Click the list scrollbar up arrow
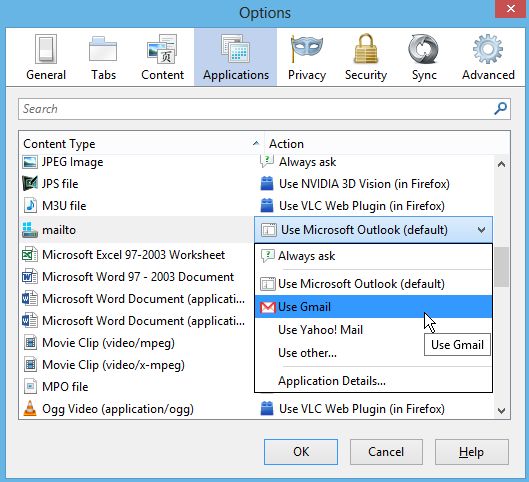The image size is (529, 482). tap(501, 164)
